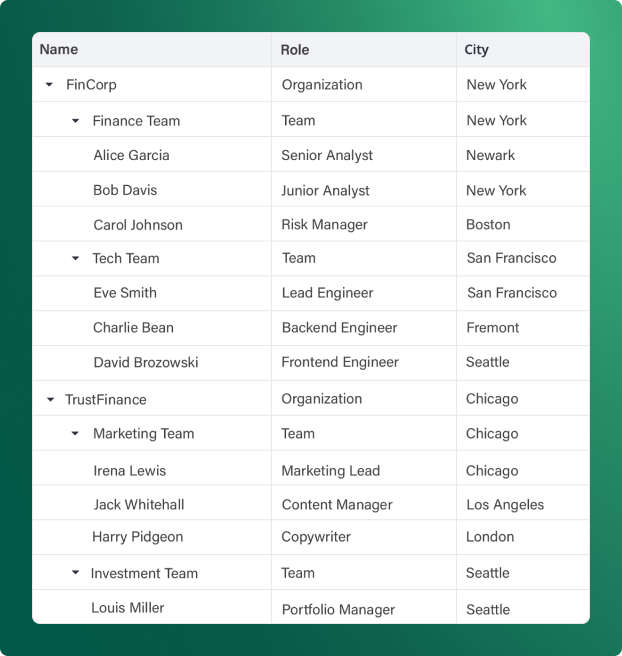Image resolution: width=622 pixels, height=656 pixels.
Task: Collapse the Investment Team group
Action: [x=75, y=572]
